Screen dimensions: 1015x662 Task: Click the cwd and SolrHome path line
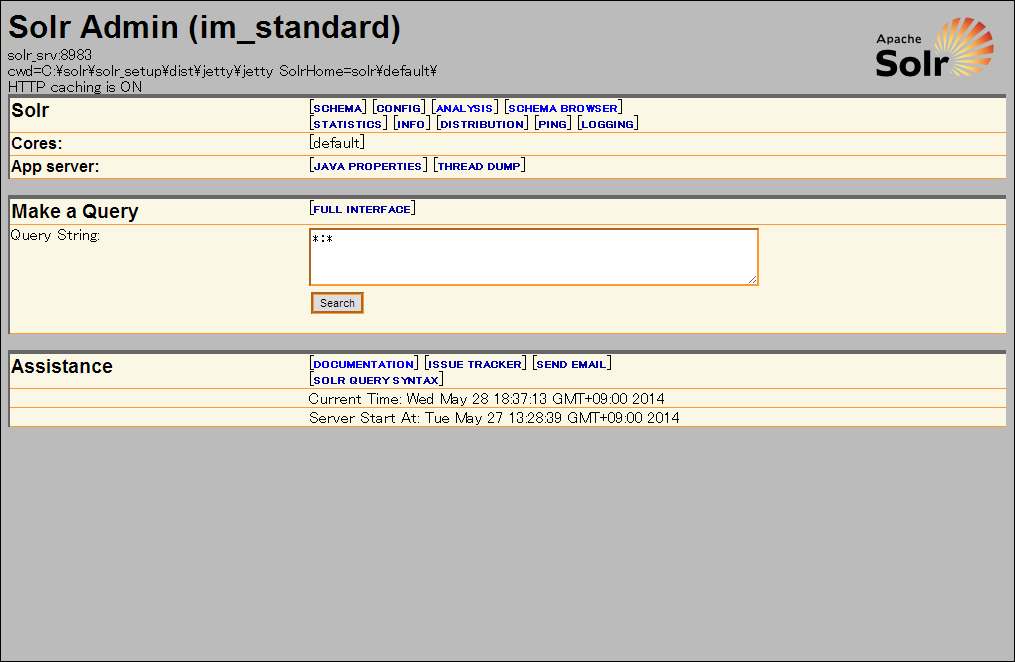(x=222, y=71)
